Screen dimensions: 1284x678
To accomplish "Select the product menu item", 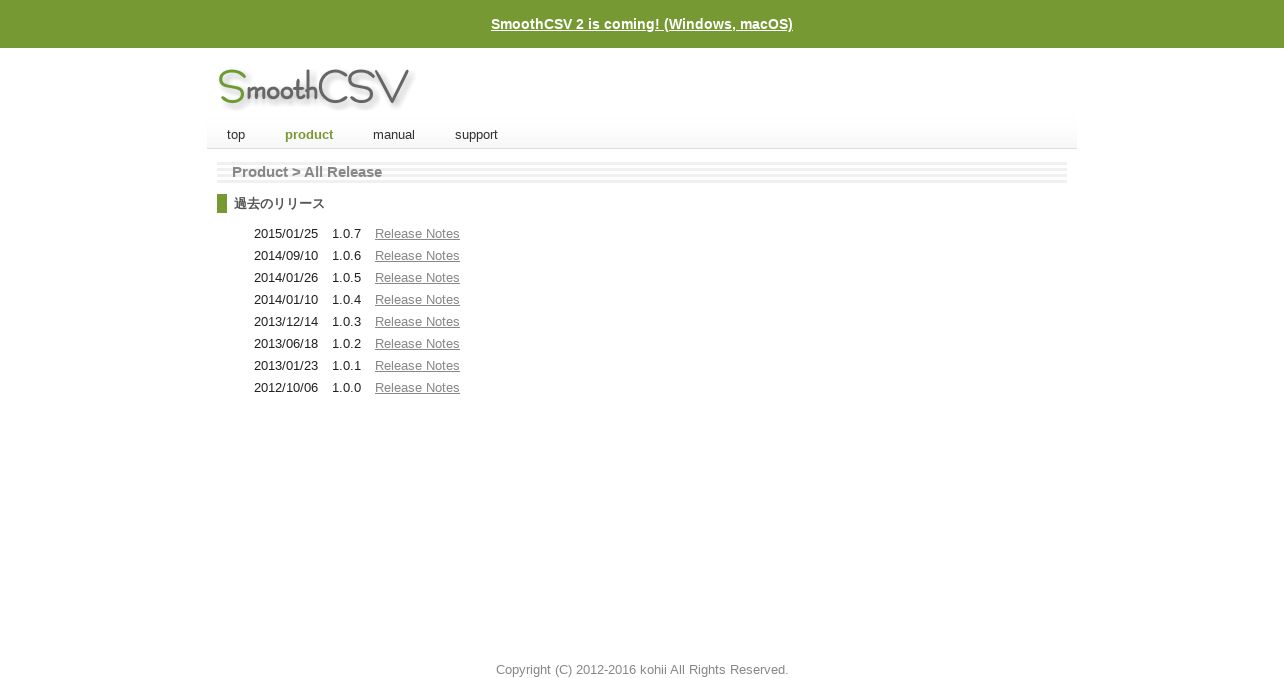I will [309, 135].
